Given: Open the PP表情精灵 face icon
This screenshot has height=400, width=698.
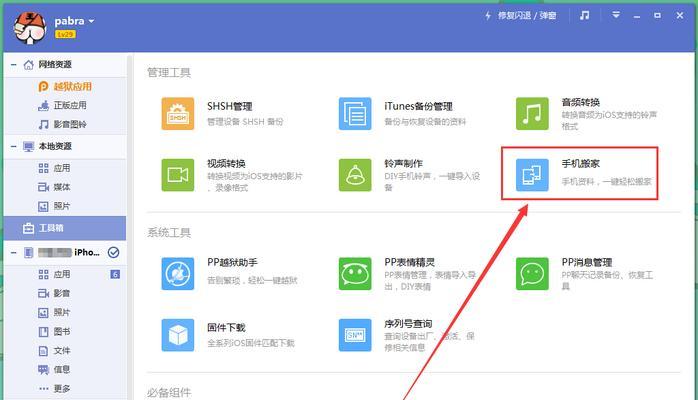Looking at the screenshot, I should [x=355, y=274].
